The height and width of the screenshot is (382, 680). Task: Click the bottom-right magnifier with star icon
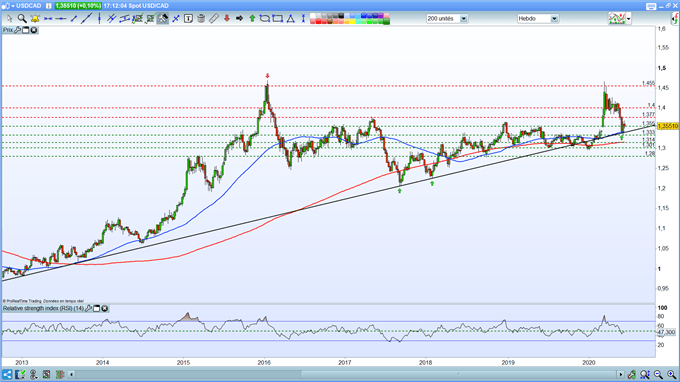click(645, 374)
